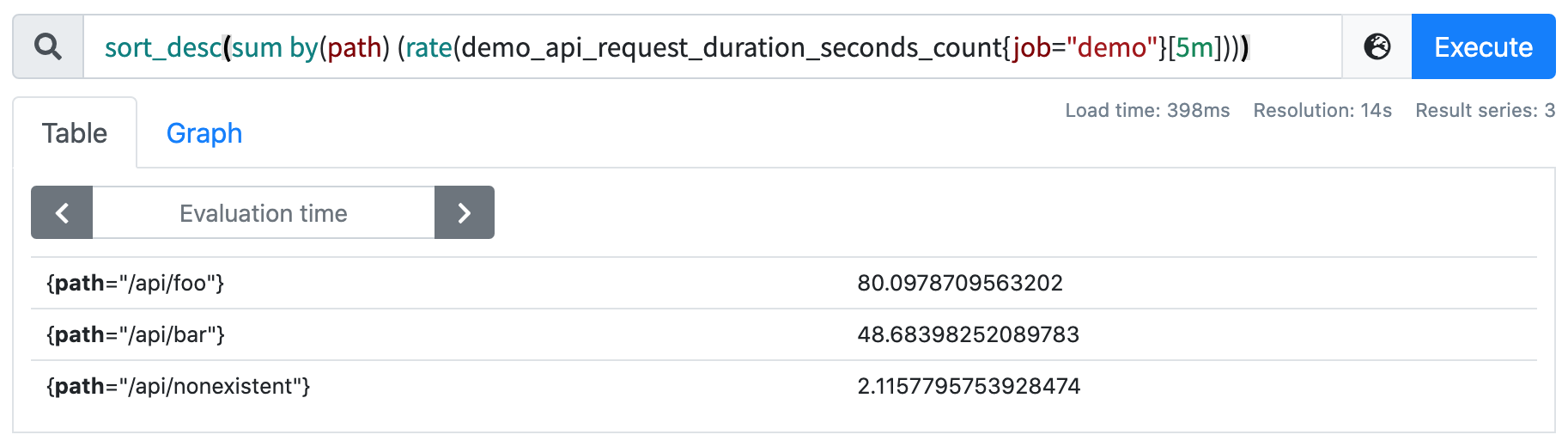Select the /api/nonexistent result row

click(784, 386)
